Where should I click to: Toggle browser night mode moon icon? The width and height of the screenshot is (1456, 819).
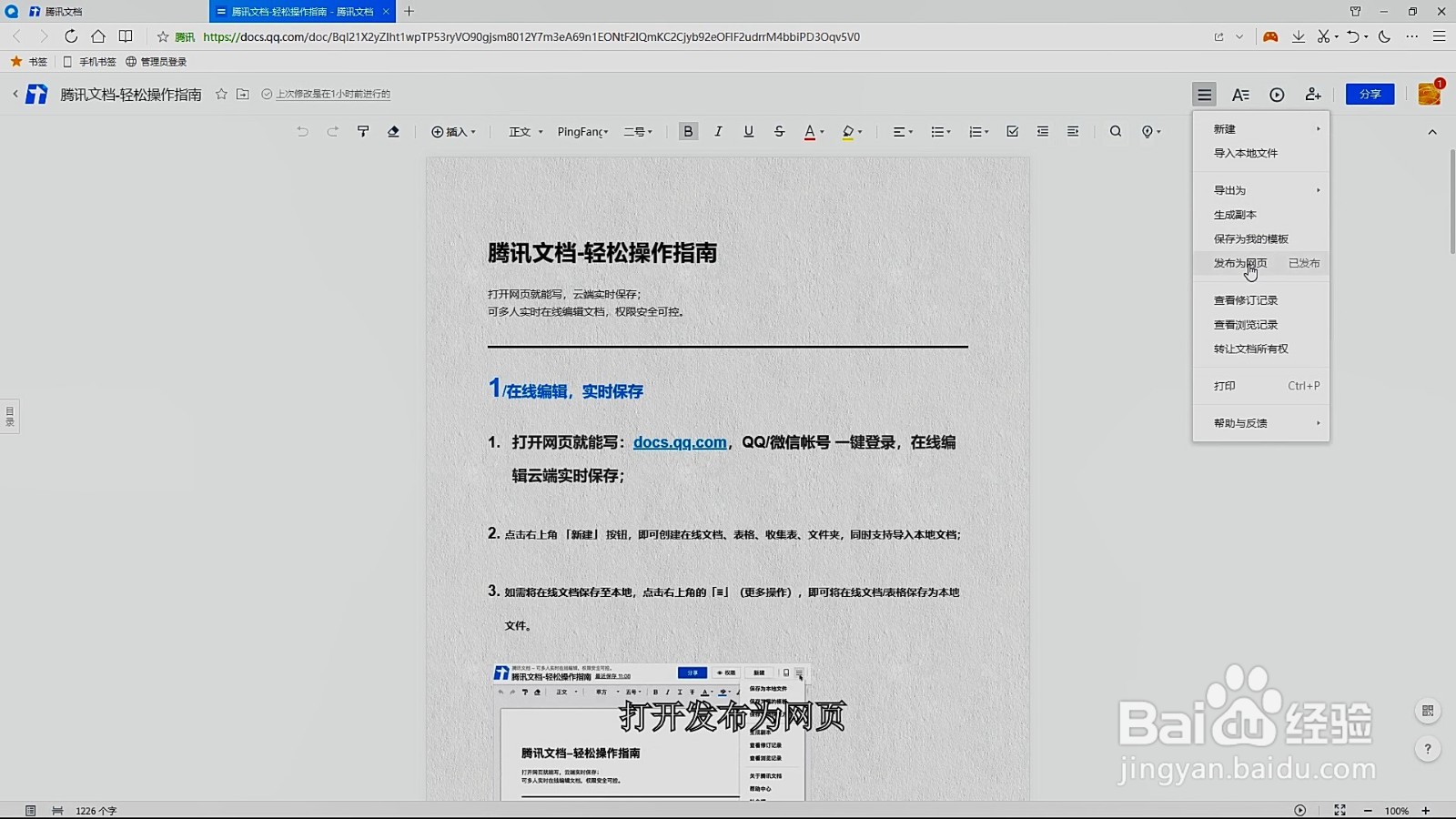[1385, 36]
